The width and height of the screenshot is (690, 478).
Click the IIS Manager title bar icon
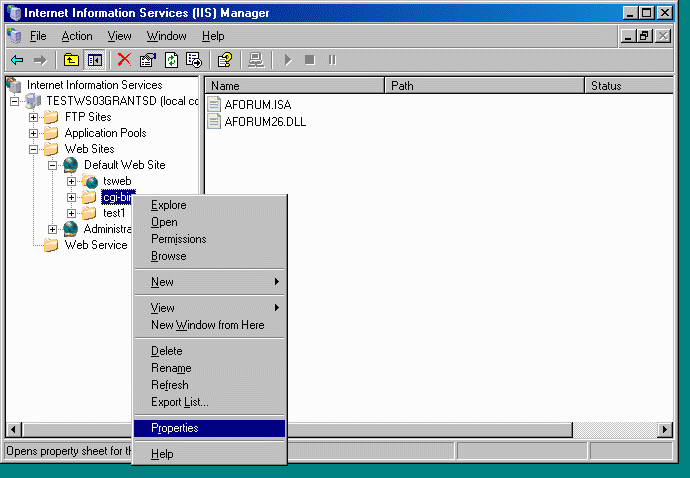click(x=14, y=13)
